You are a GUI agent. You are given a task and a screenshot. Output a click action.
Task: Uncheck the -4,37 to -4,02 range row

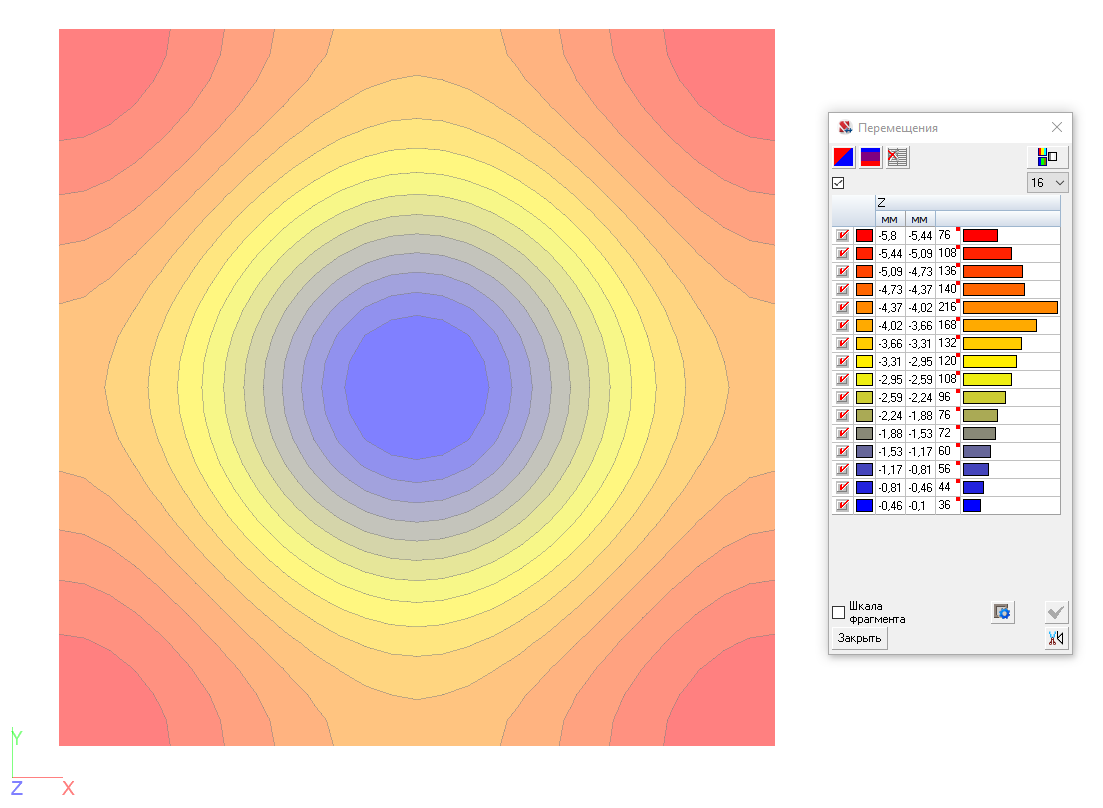[x=842, y=307]
